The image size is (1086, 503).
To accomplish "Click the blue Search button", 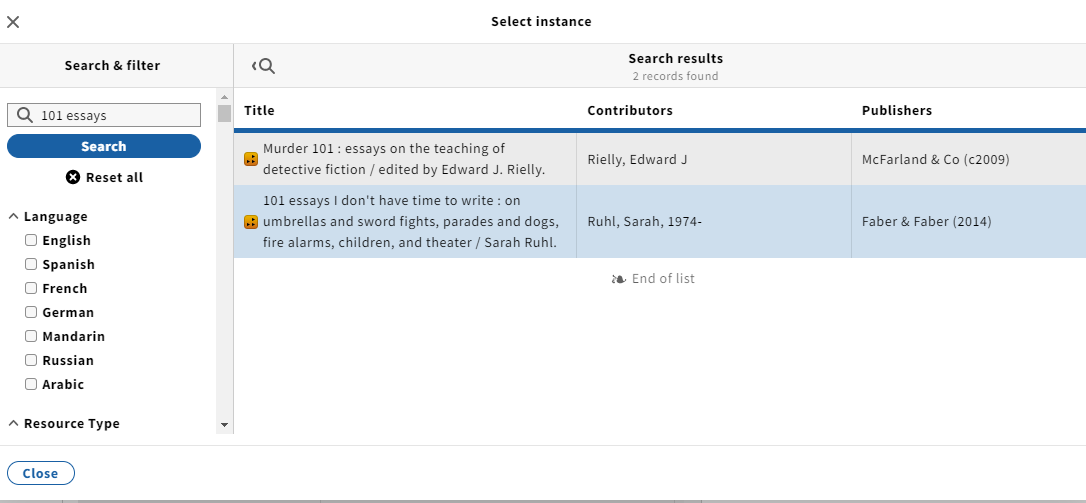I will coord(104,146).
